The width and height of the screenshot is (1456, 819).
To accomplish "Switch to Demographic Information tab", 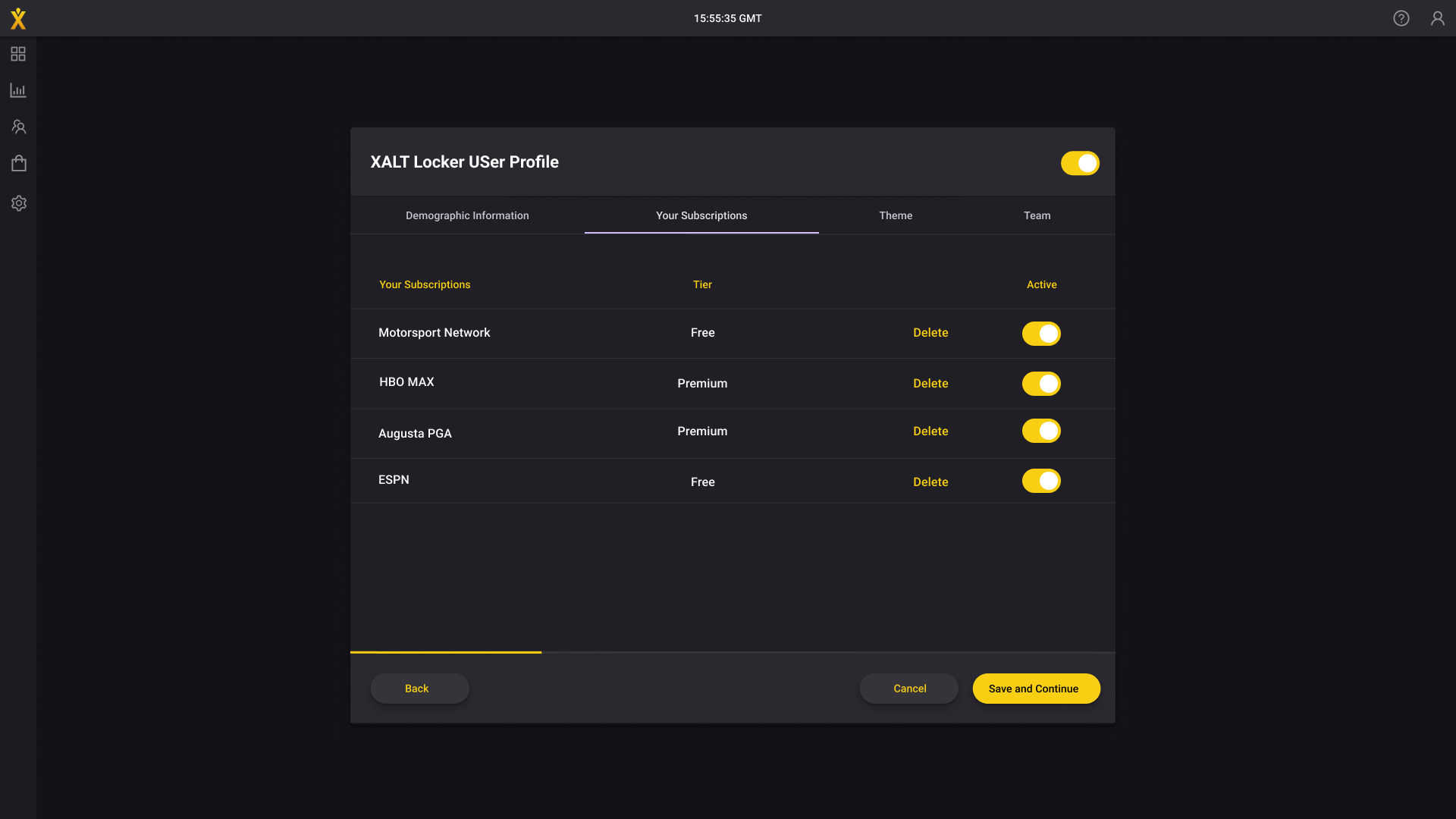I will point(467,215).
